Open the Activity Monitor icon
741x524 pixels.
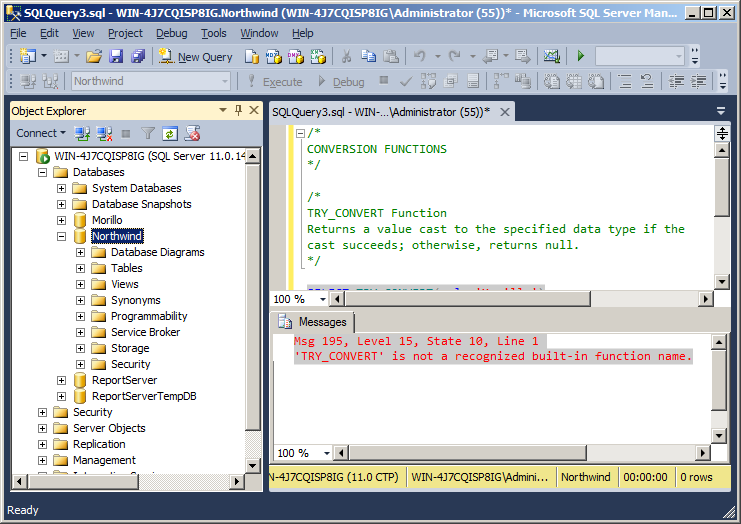coord(551,56)
